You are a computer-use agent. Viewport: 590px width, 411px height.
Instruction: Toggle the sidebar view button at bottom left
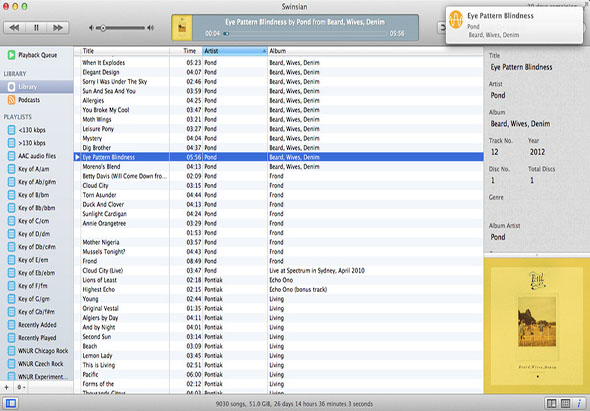(x=11, y=403)
